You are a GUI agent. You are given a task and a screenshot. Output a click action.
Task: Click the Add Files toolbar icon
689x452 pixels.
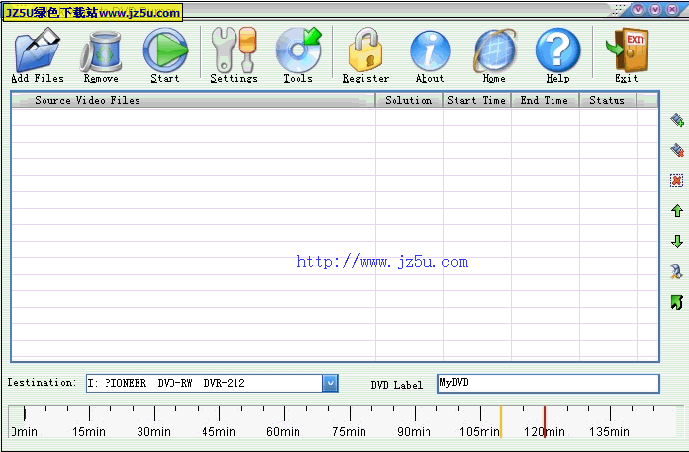37,50
